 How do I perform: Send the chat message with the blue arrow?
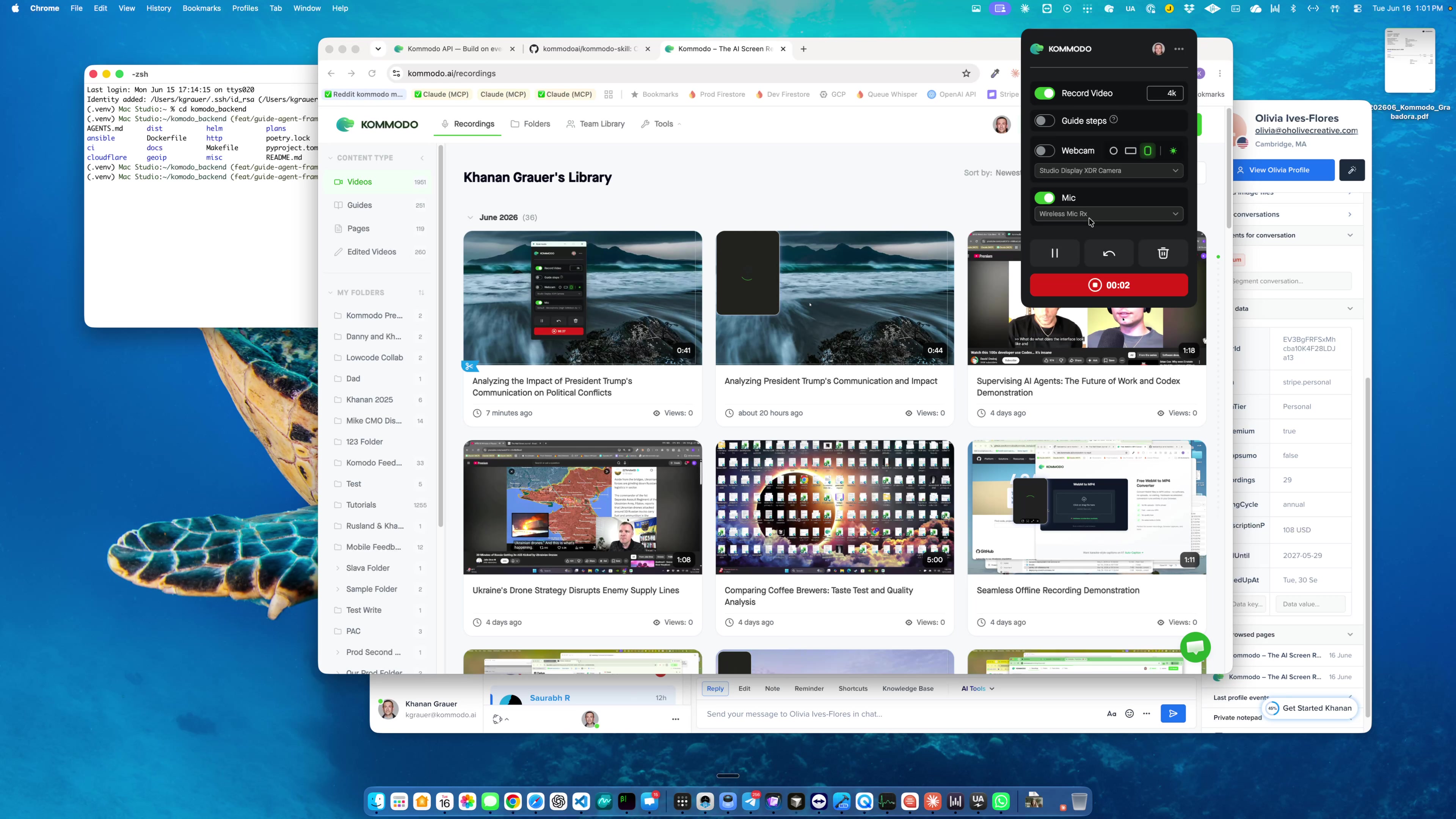click(1173, 714)
